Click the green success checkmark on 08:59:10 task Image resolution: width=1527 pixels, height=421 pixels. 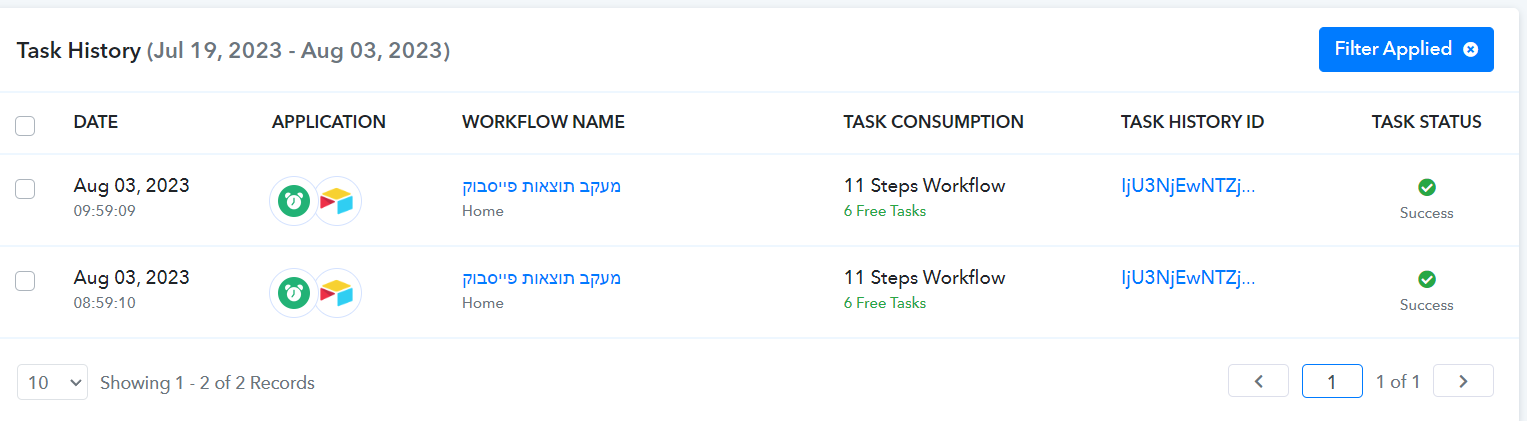pyautogui.click(x=1427, y=279)
